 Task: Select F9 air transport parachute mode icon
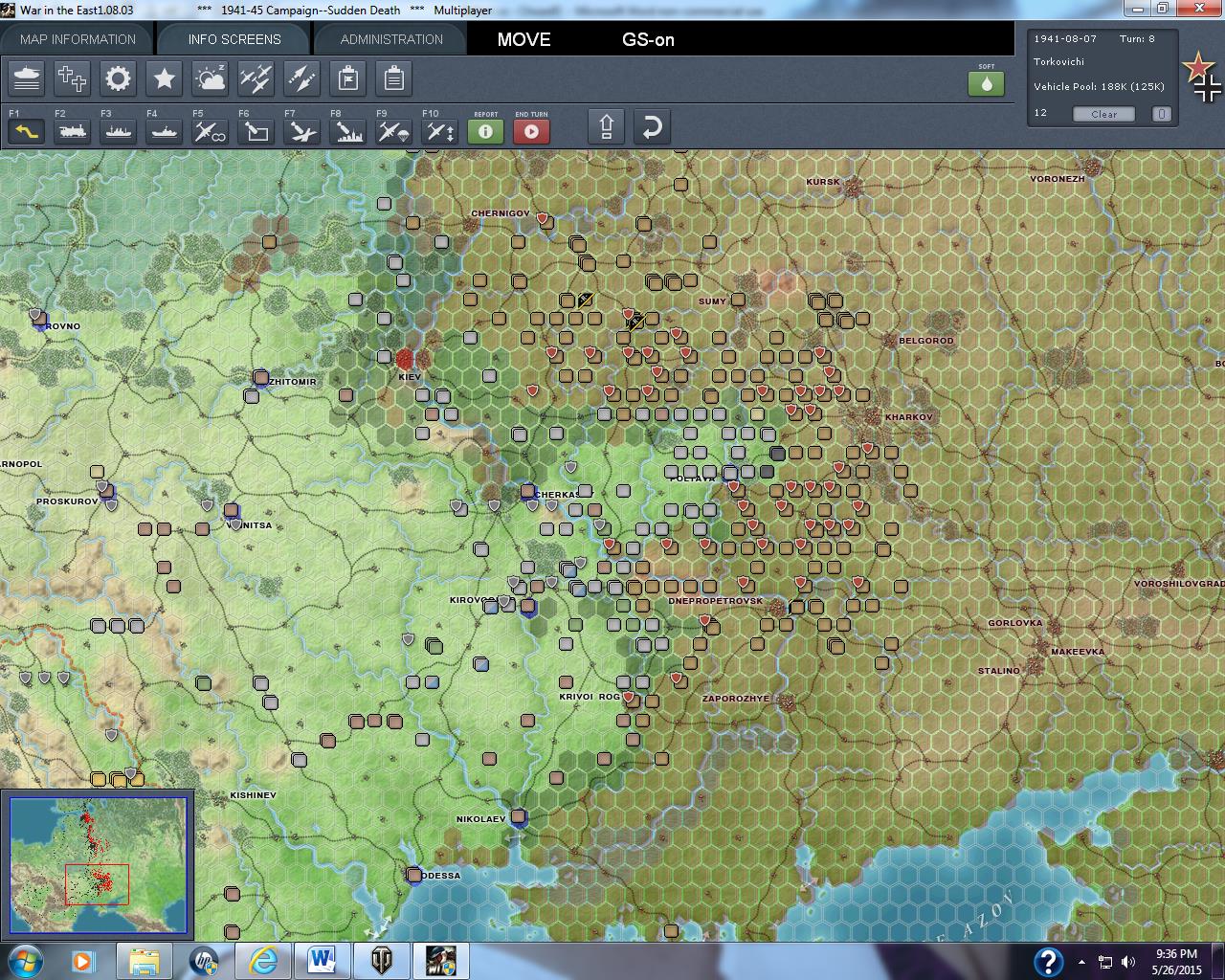[x=394, y=131]
